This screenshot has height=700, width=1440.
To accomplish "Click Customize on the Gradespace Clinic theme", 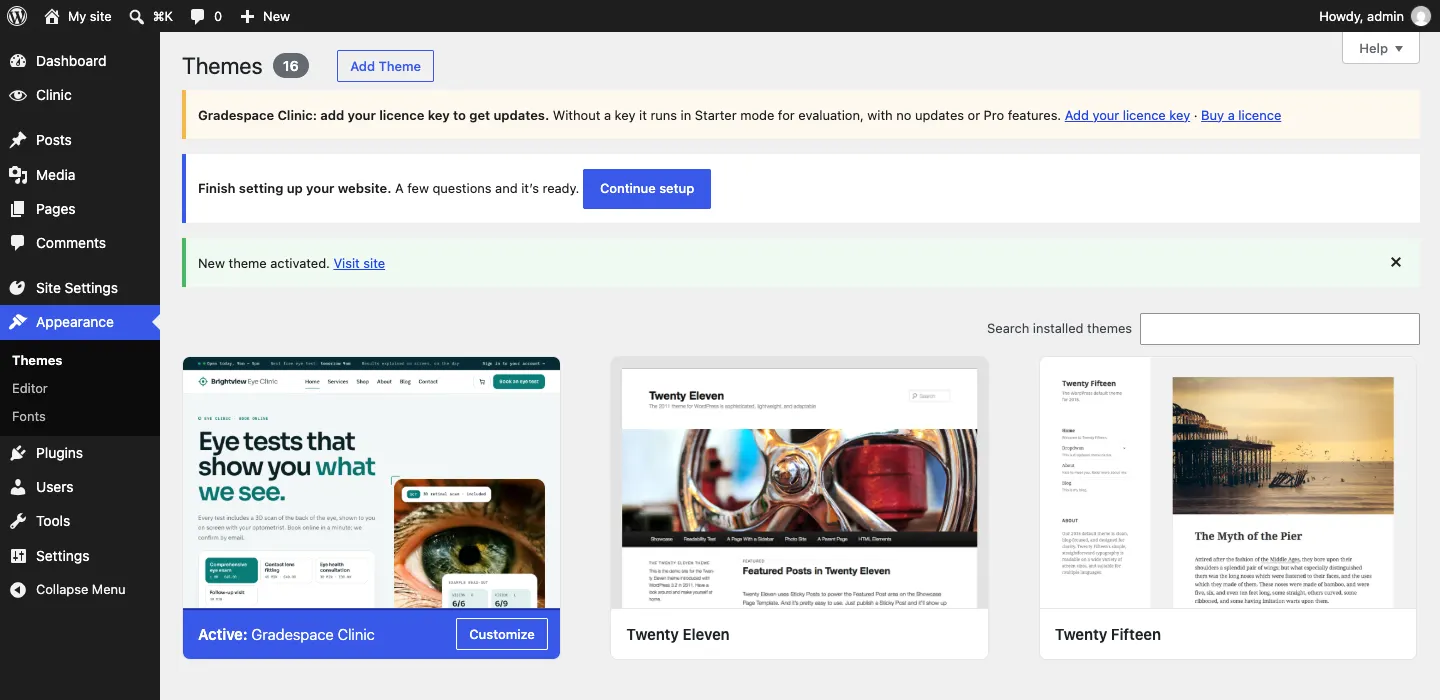I will click(502, 634).
